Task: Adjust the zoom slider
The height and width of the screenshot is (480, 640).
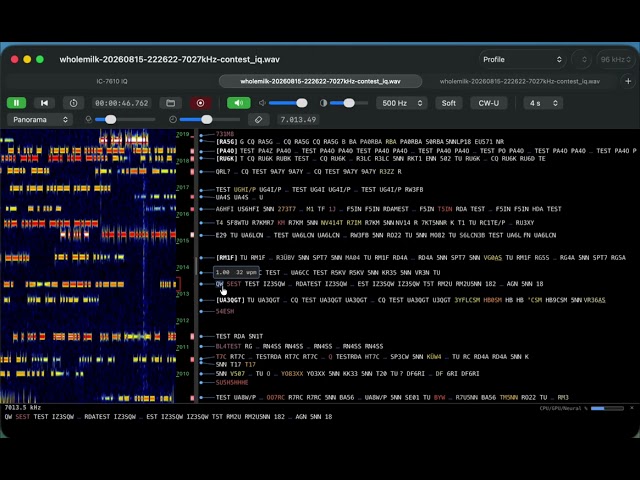Action: tap(125, 120)
